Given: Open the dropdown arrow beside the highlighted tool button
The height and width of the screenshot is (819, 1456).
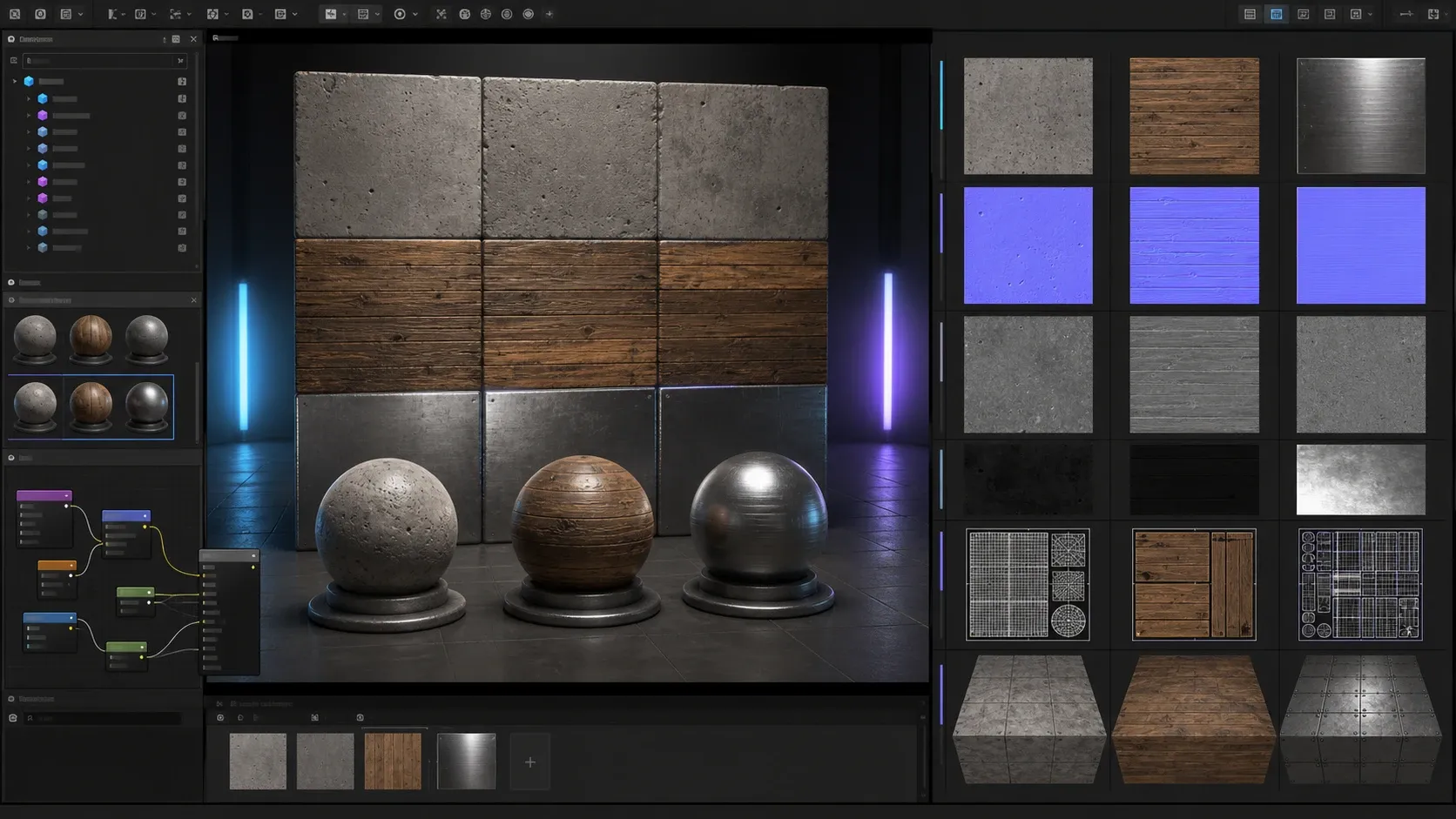Looking at the screenshot, I should click(344, 14).
